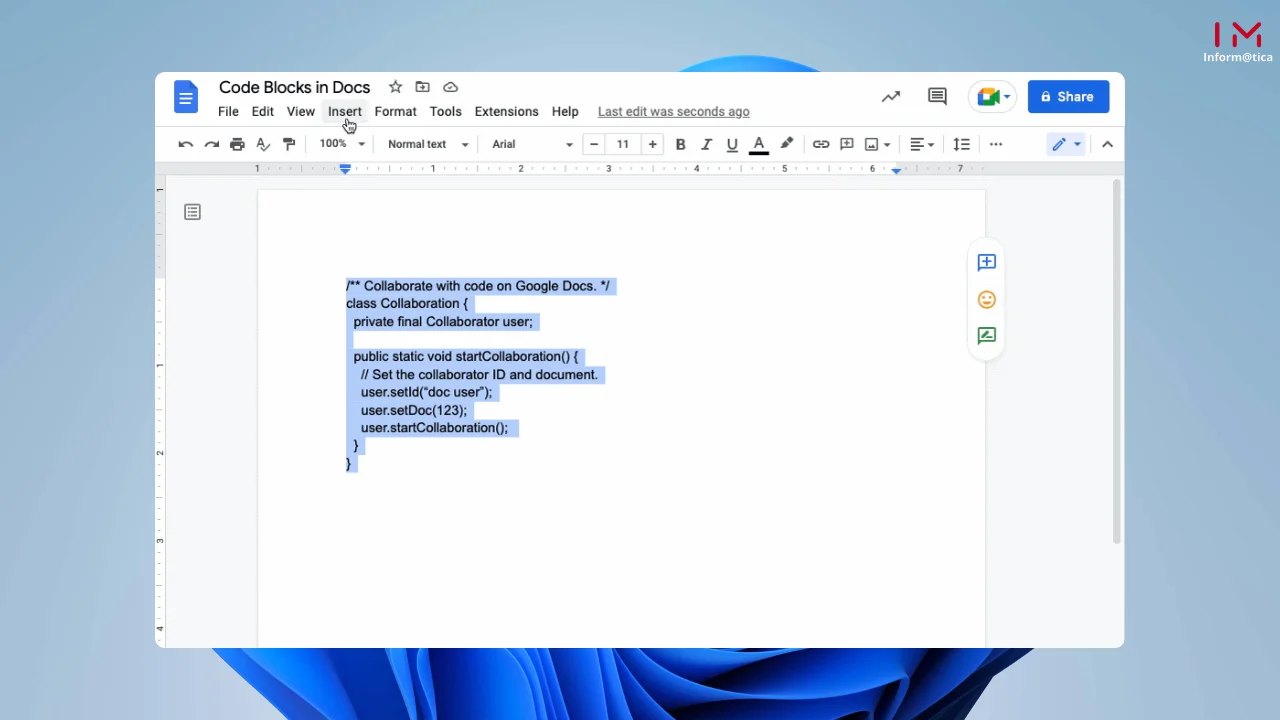Open the View menu
Viewport: 1280px width, 720px height.
point(301,111)
